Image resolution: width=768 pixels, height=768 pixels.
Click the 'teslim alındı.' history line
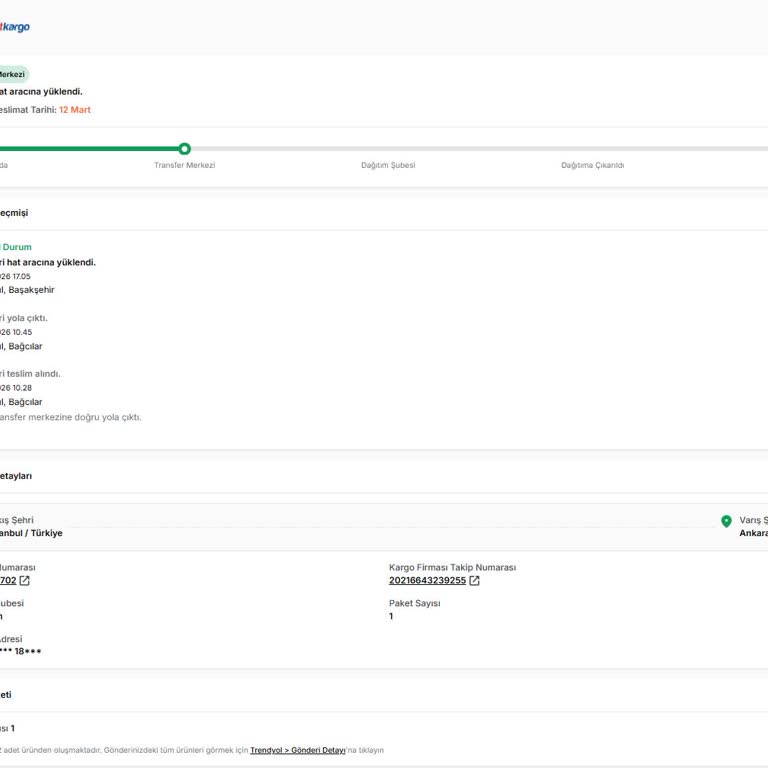coord(30,374)
